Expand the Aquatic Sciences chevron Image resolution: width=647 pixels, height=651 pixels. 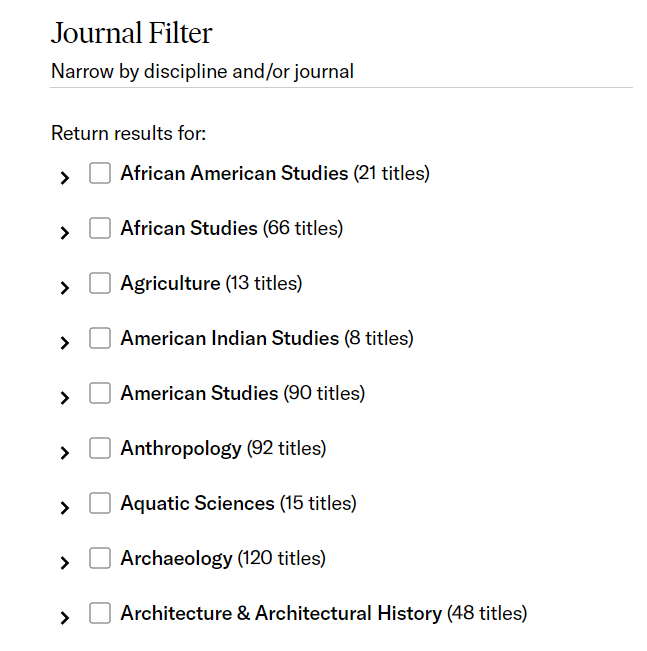(65, 508)
